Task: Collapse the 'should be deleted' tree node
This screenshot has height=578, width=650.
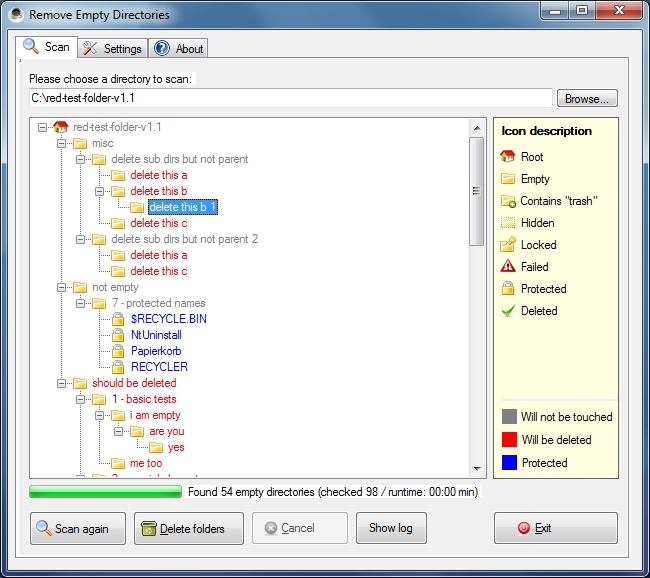Action: click(x=61, y=383)
